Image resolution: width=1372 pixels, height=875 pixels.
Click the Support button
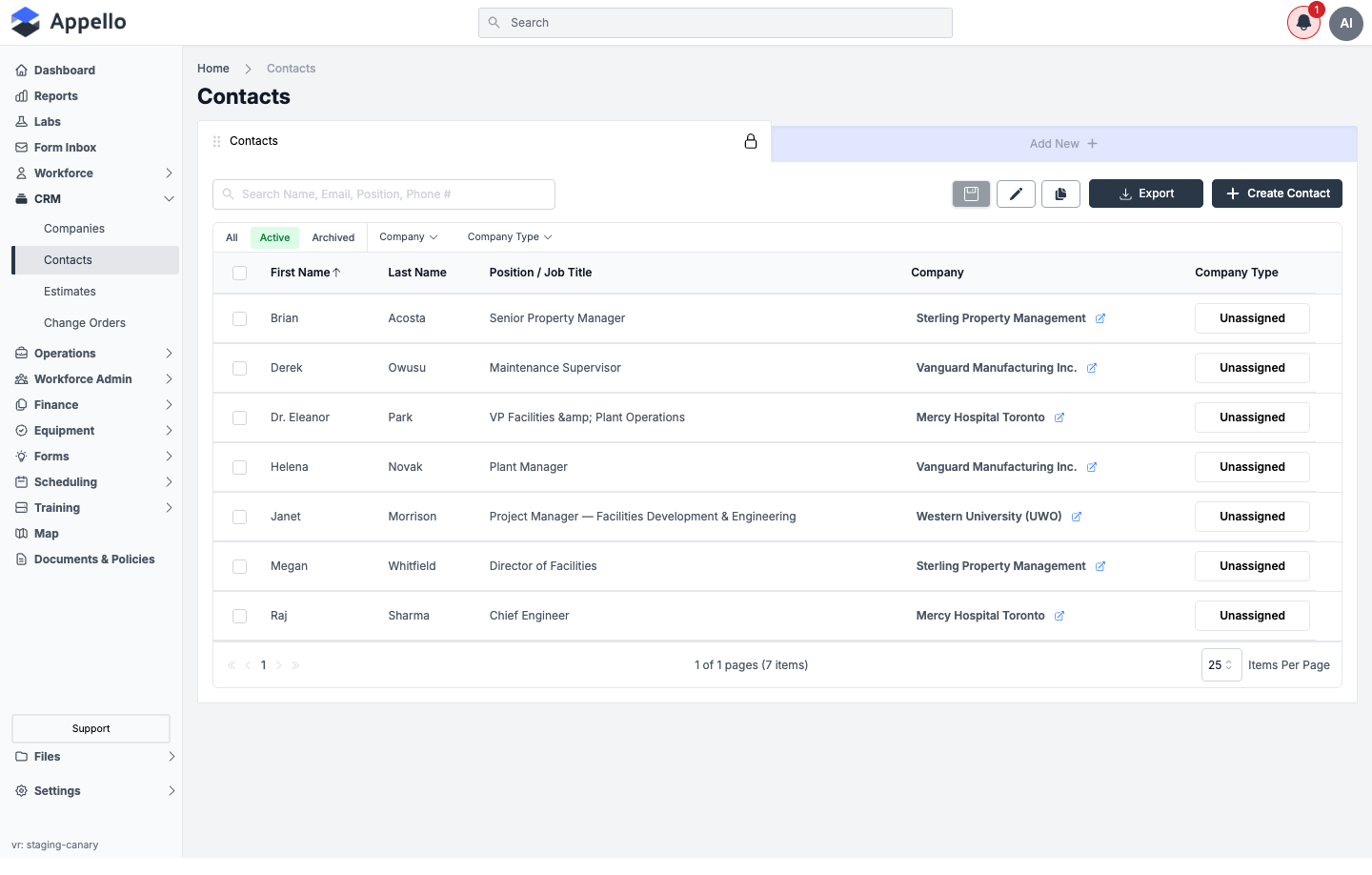coord(91,728)
